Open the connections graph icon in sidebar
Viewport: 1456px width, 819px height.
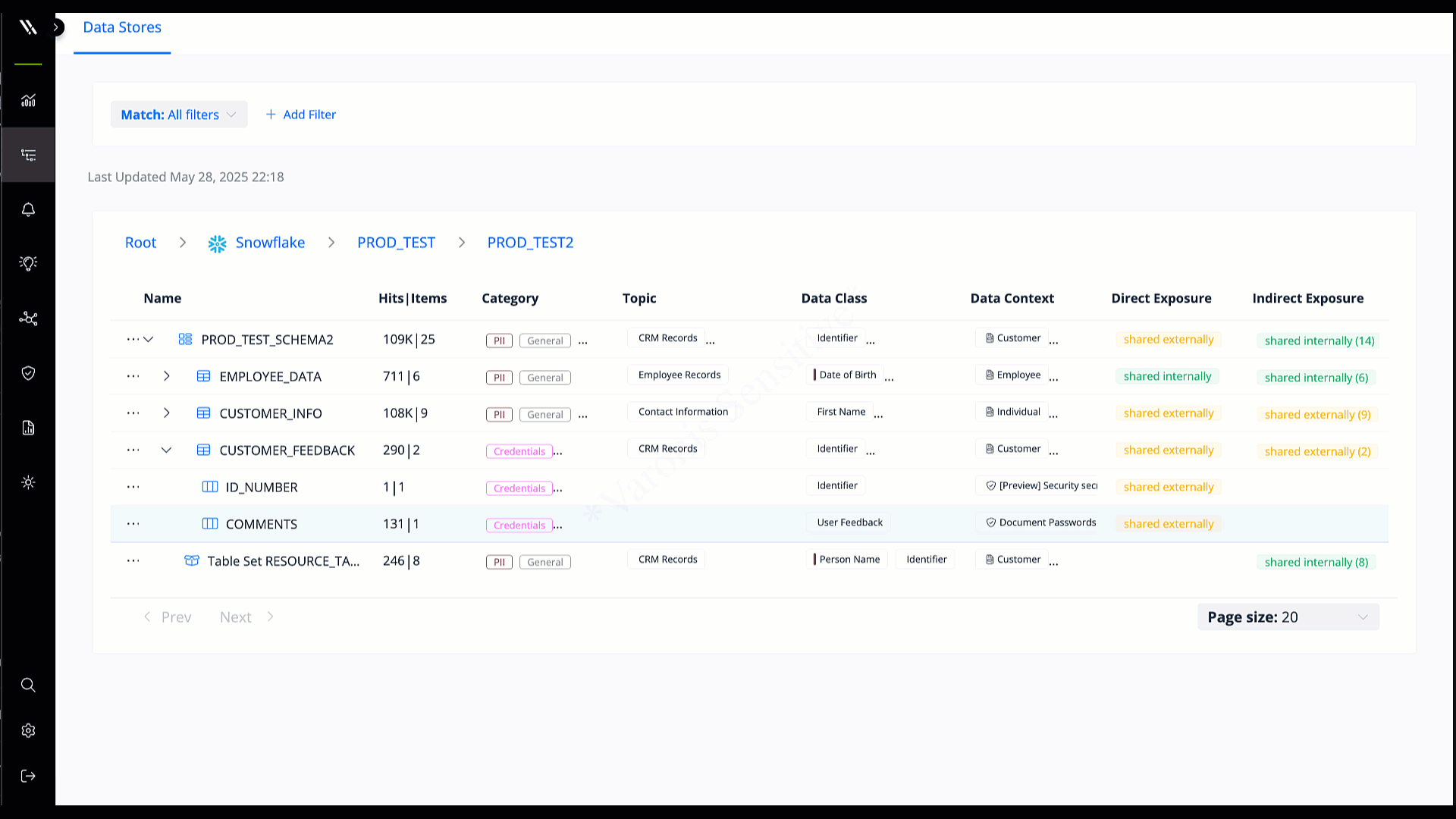coord(28,318)
